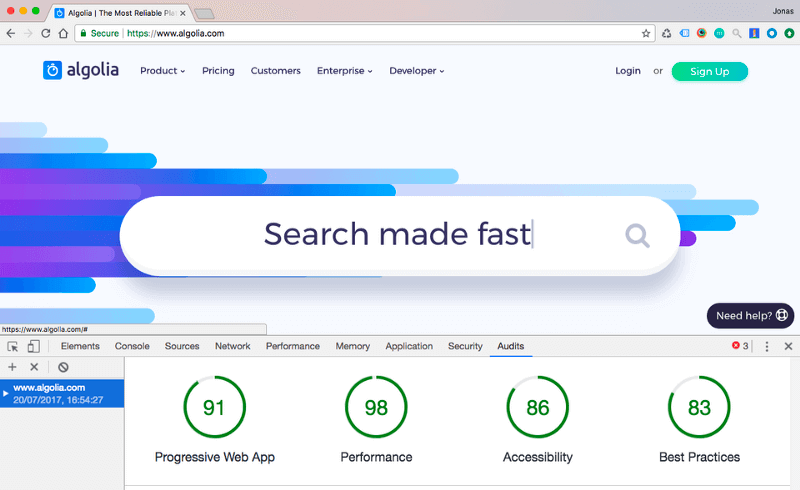Click the browser home icon

tap(63, 34)
